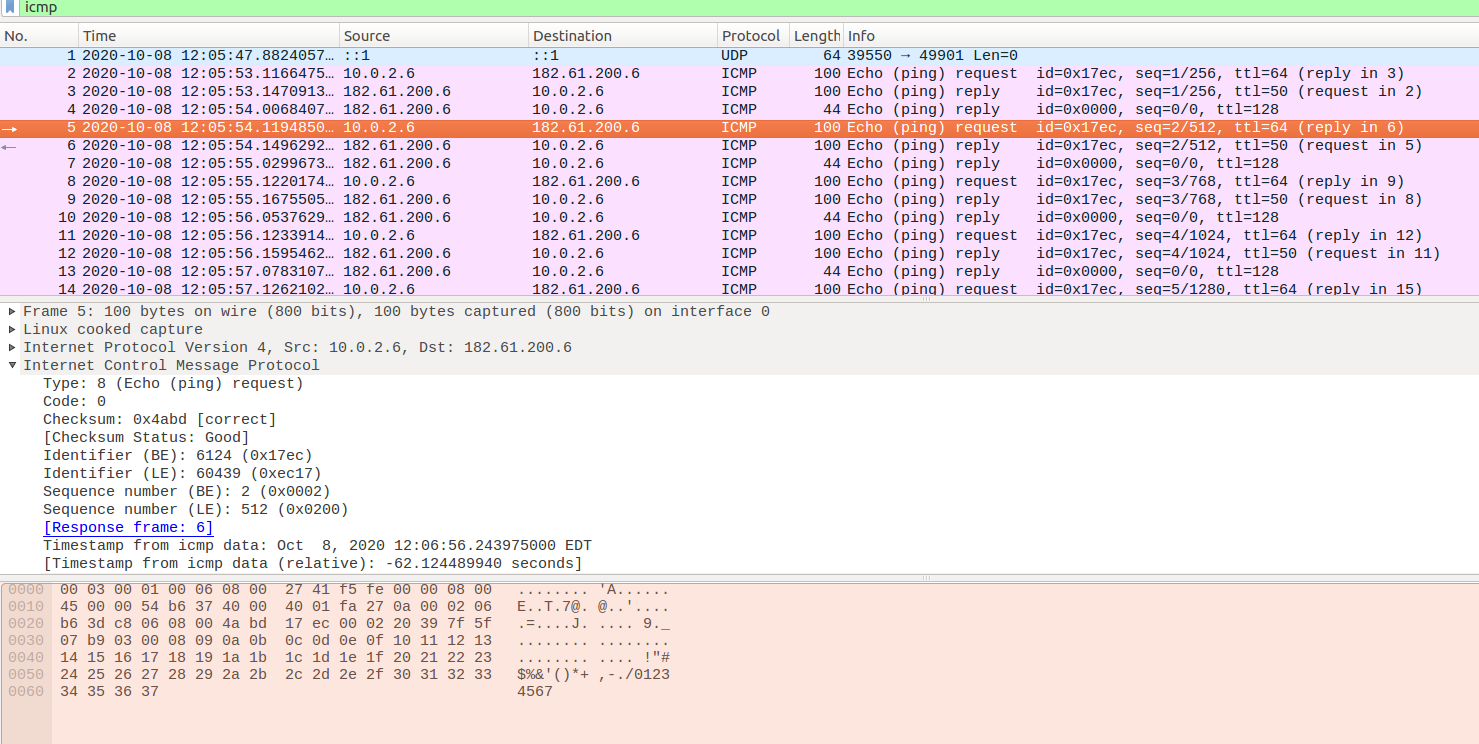The width and height of the screenshot is (1479, 744).
Task: Select Sequence number (LE): 512 field
Action: 195,510
